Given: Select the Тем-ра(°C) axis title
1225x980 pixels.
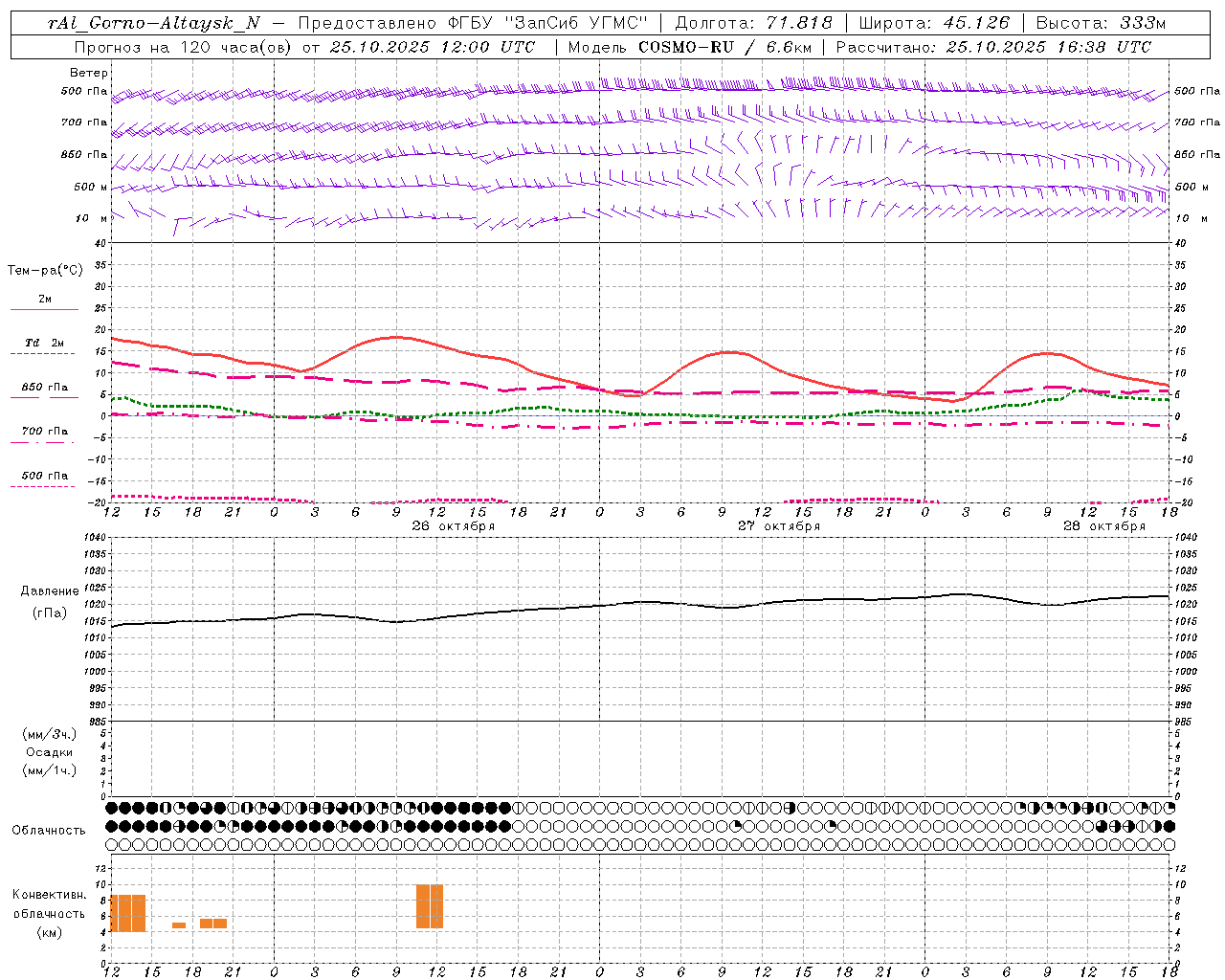Looking at the screenshot, I should [x=45, y=271].
